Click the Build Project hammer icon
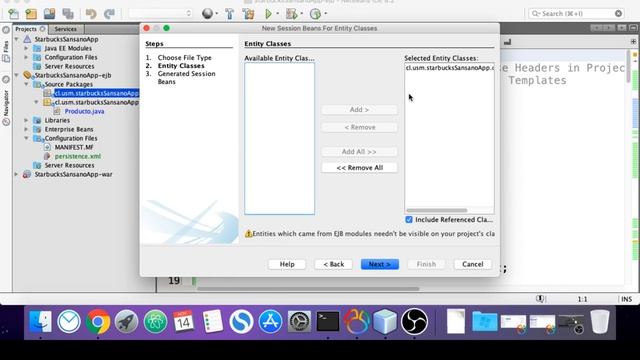640x360 pixels. 230,14
